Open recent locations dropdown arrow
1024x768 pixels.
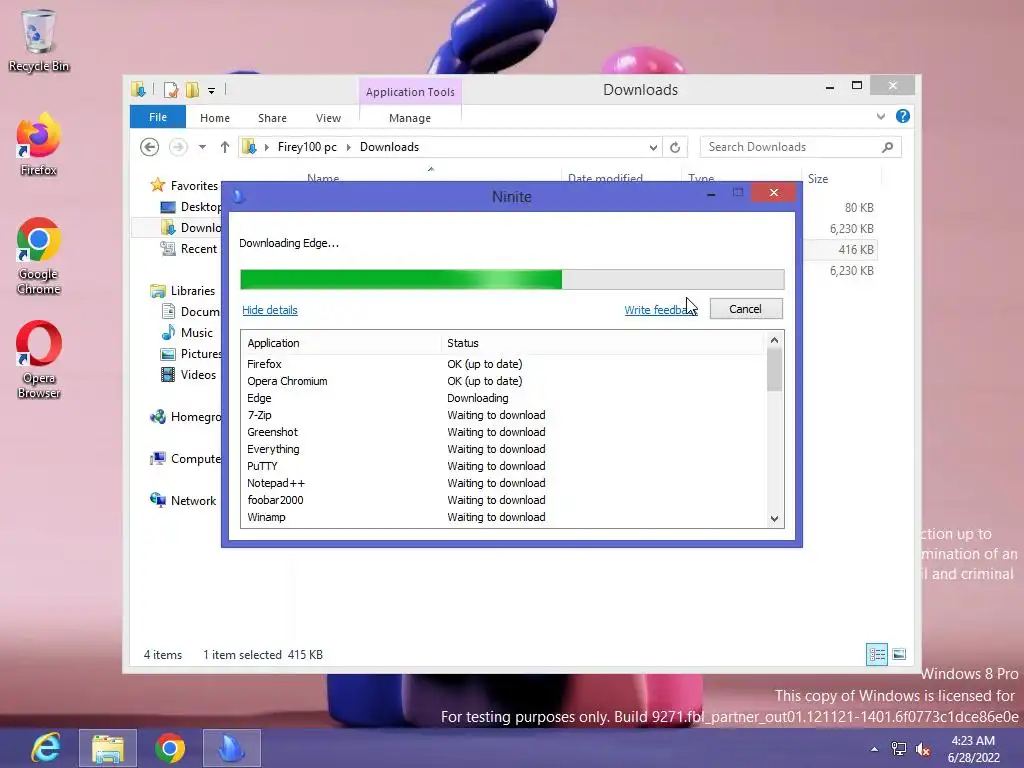202,147
